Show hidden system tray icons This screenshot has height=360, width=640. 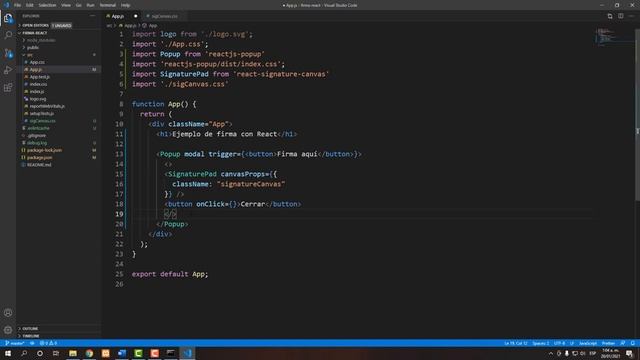(x=551, y=353)
